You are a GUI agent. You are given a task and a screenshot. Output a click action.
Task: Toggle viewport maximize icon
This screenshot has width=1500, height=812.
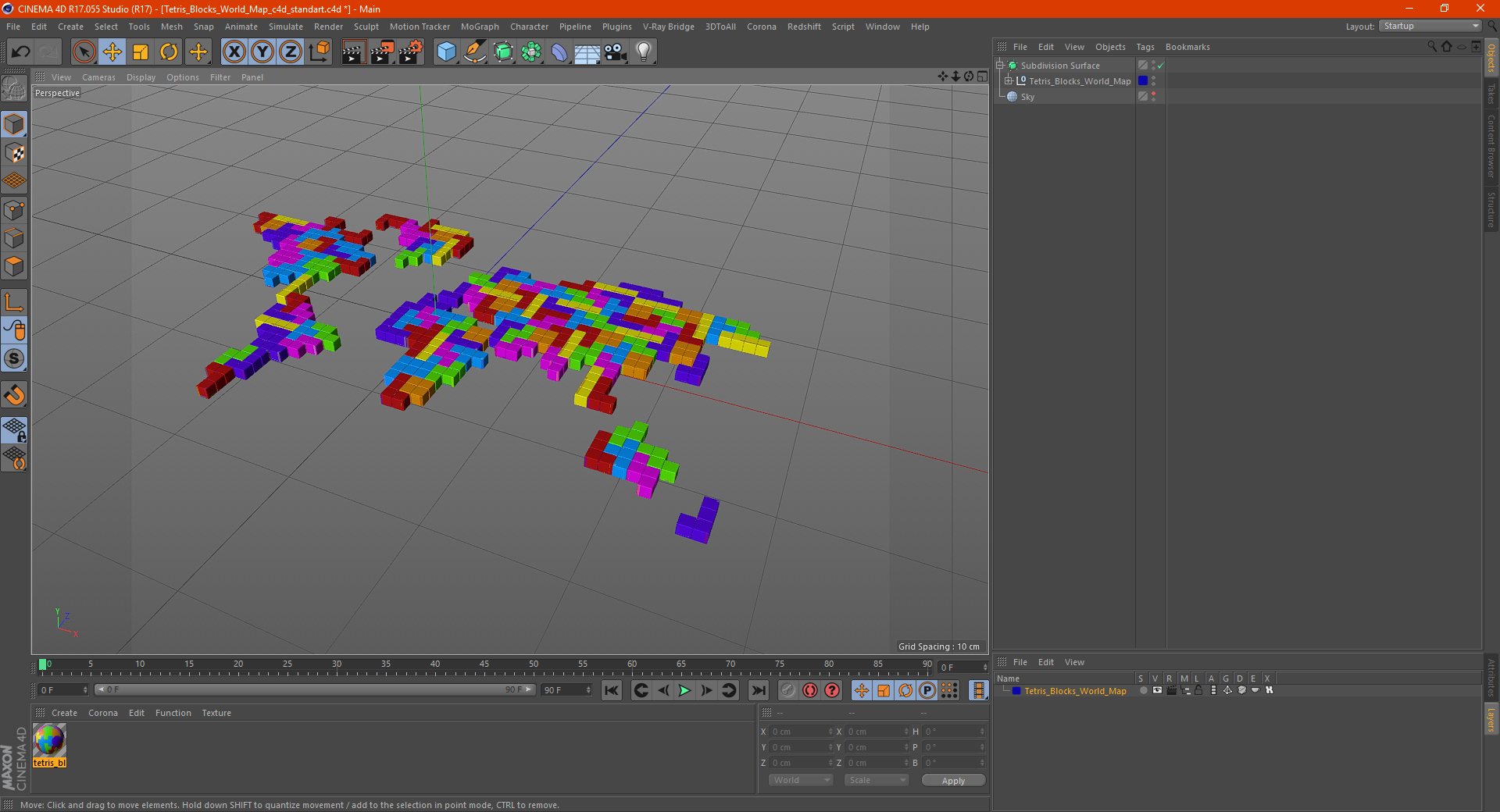983,77
